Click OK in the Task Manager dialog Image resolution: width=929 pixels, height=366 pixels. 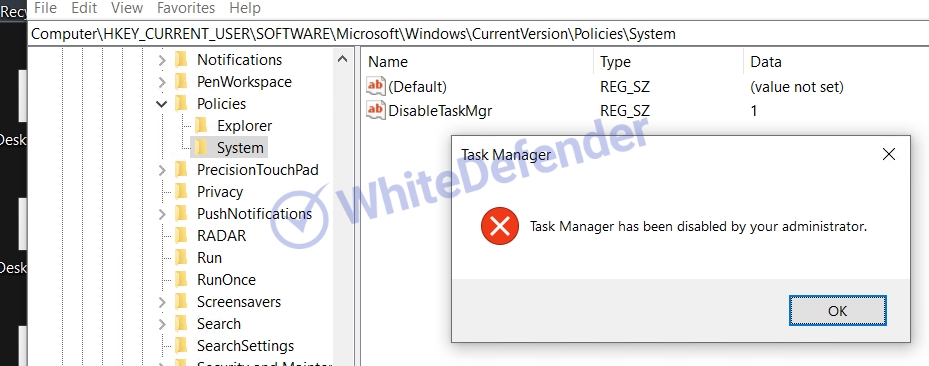[x=838, y=310]
